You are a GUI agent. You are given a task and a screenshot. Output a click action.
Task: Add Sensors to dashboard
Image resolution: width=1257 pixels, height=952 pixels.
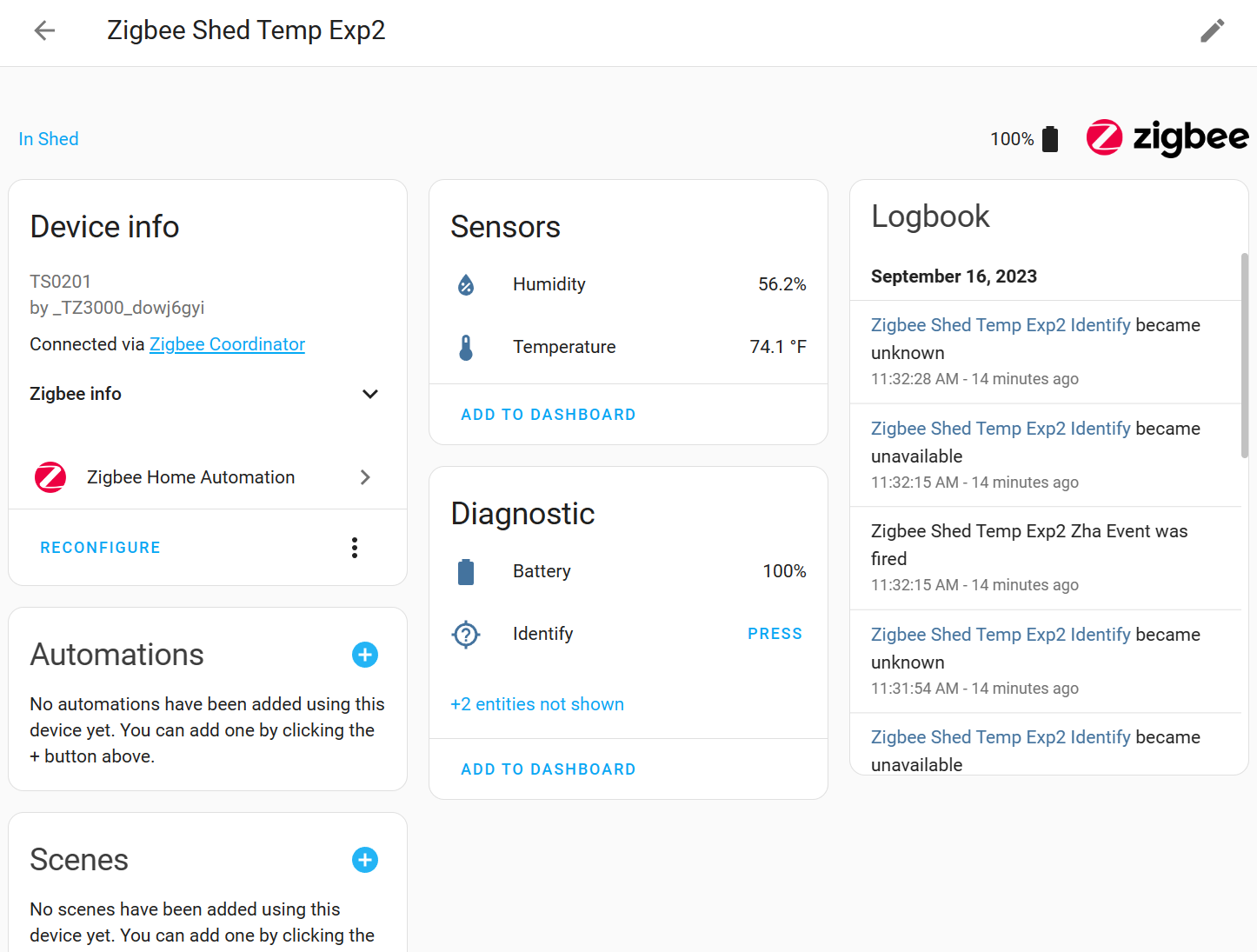coord(548,414)
